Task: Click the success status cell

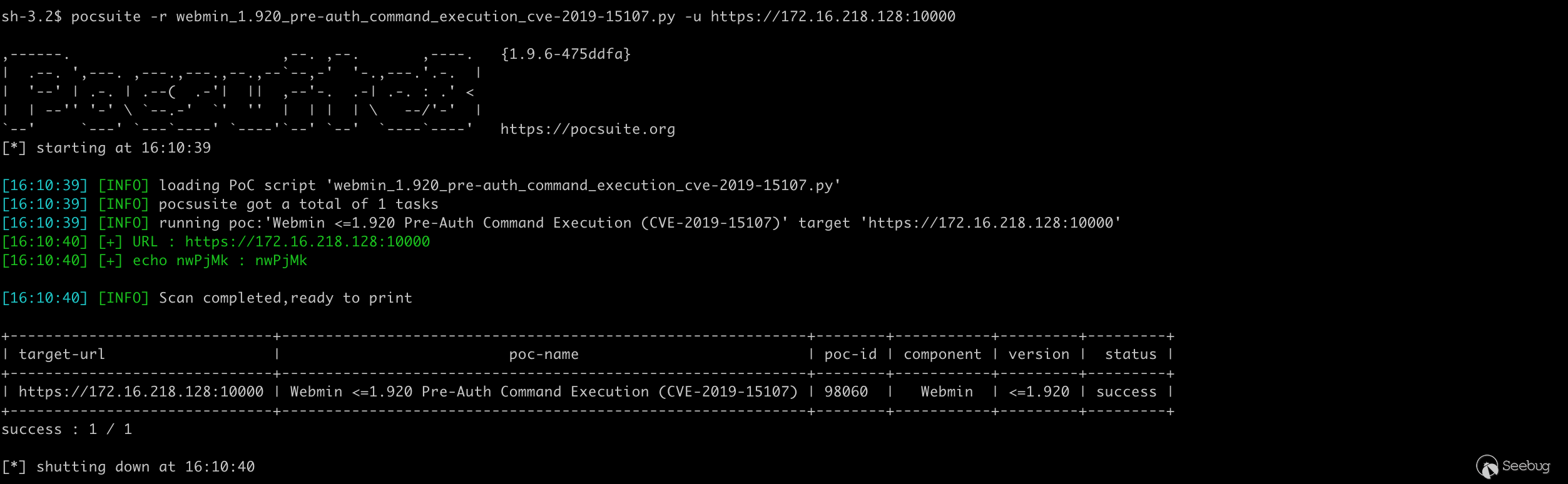Action: (x=1126, y=392)
